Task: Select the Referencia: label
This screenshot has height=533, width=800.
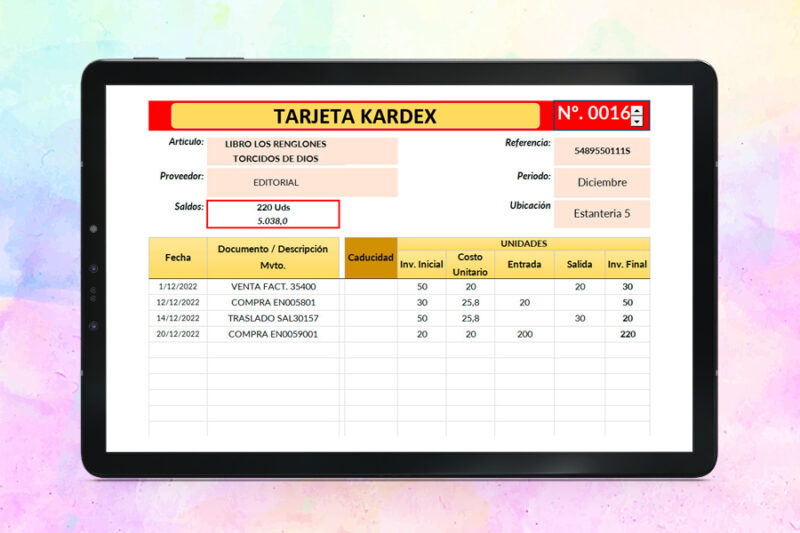Action: pyautogui.click(x=528, y=143)
